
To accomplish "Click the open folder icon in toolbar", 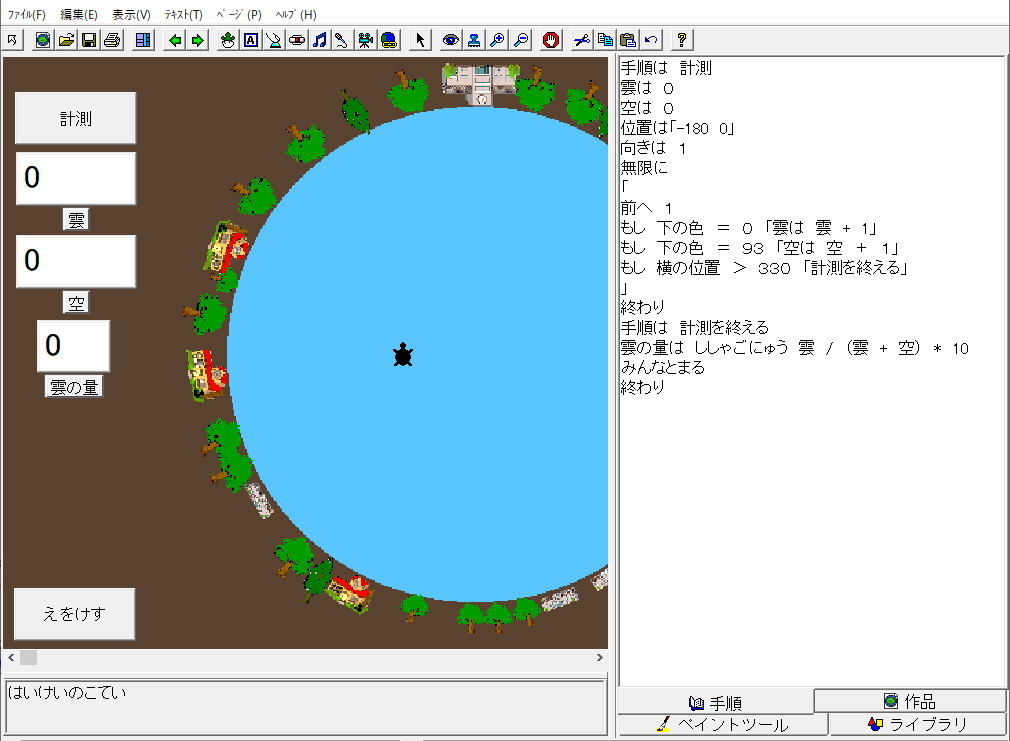I will (x=66, y=40).
